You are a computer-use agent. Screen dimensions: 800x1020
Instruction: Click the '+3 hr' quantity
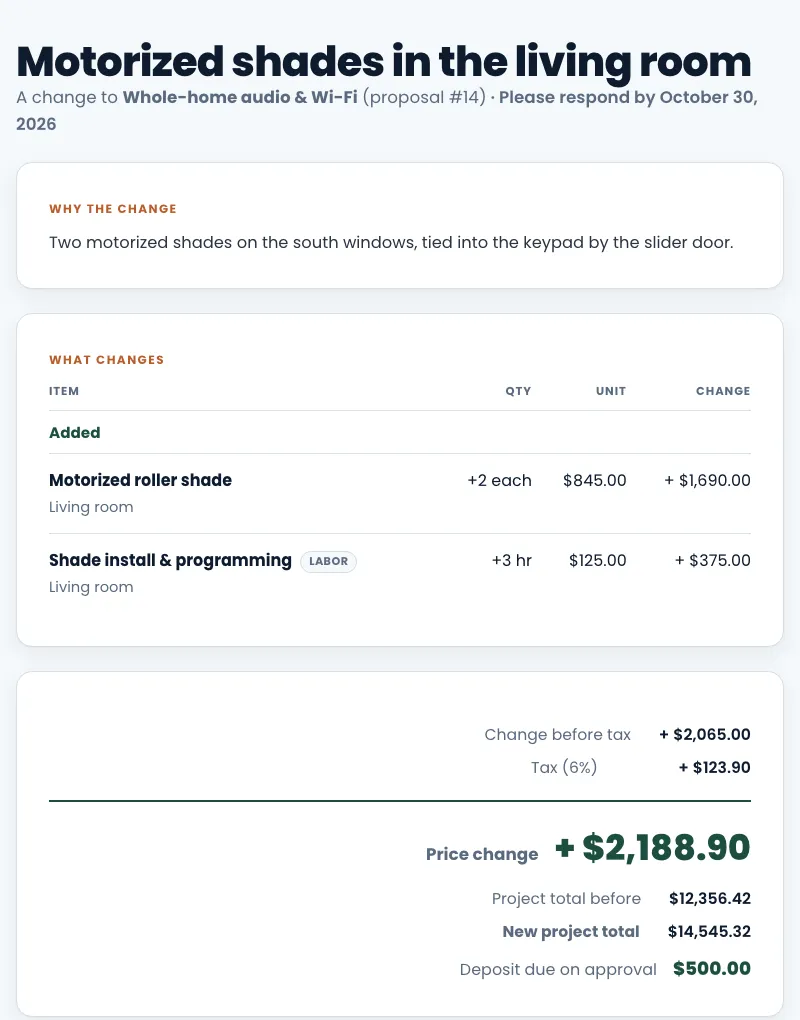point(511,560)
